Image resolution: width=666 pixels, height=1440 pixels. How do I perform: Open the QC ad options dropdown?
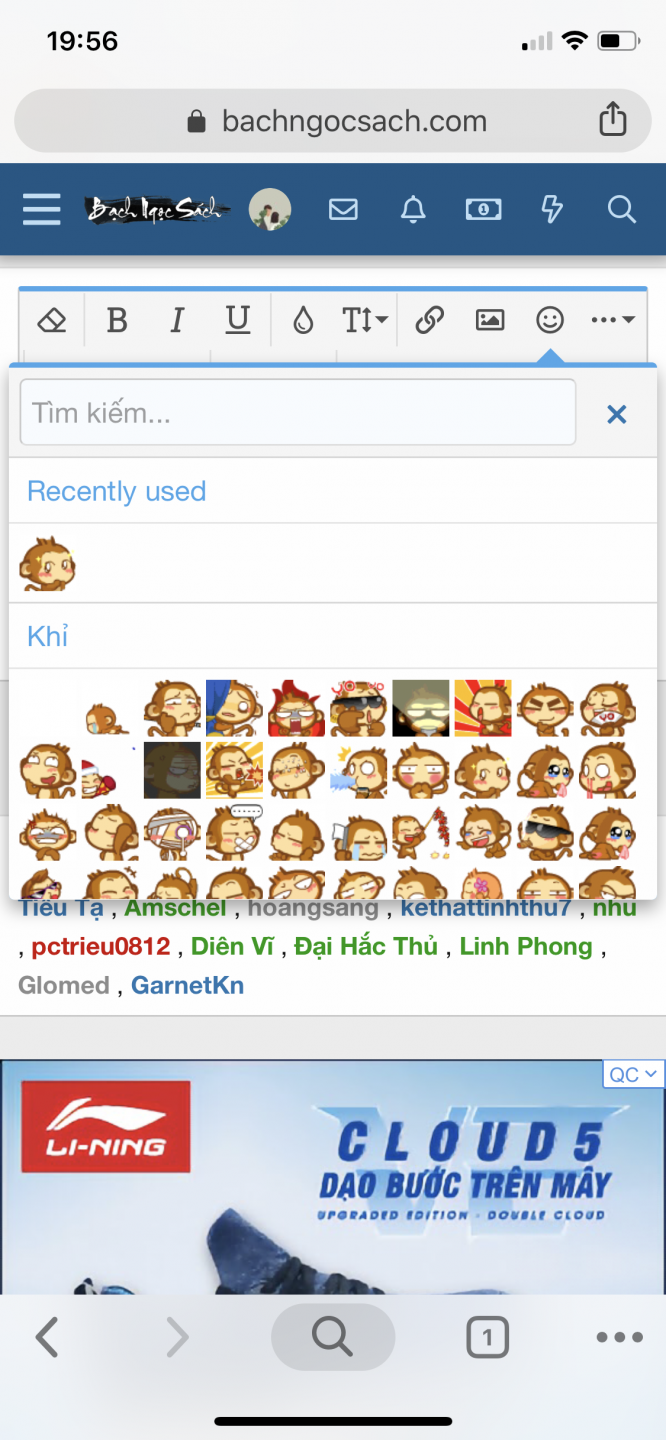633,1074
